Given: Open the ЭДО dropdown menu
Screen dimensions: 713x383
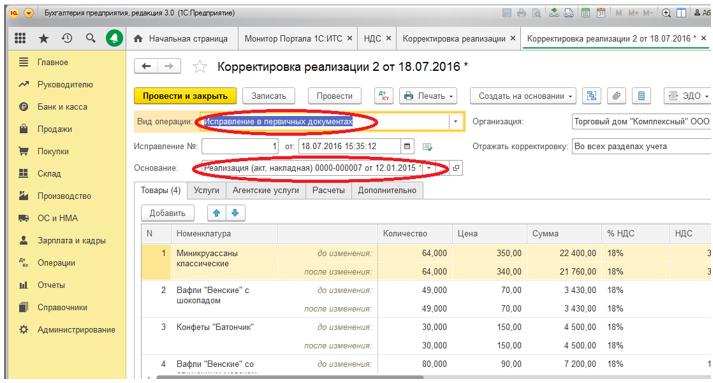Looking at the screenshot, I should (688, 96).
